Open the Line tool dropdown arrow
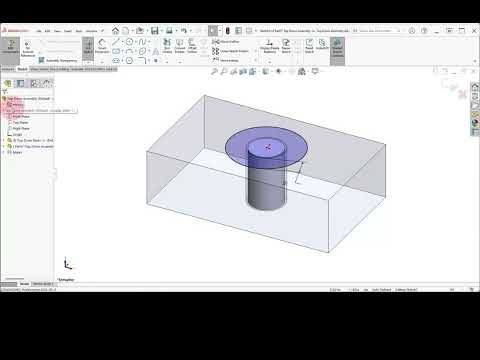Viewport: 480px width, 360px height. point(122,42)
